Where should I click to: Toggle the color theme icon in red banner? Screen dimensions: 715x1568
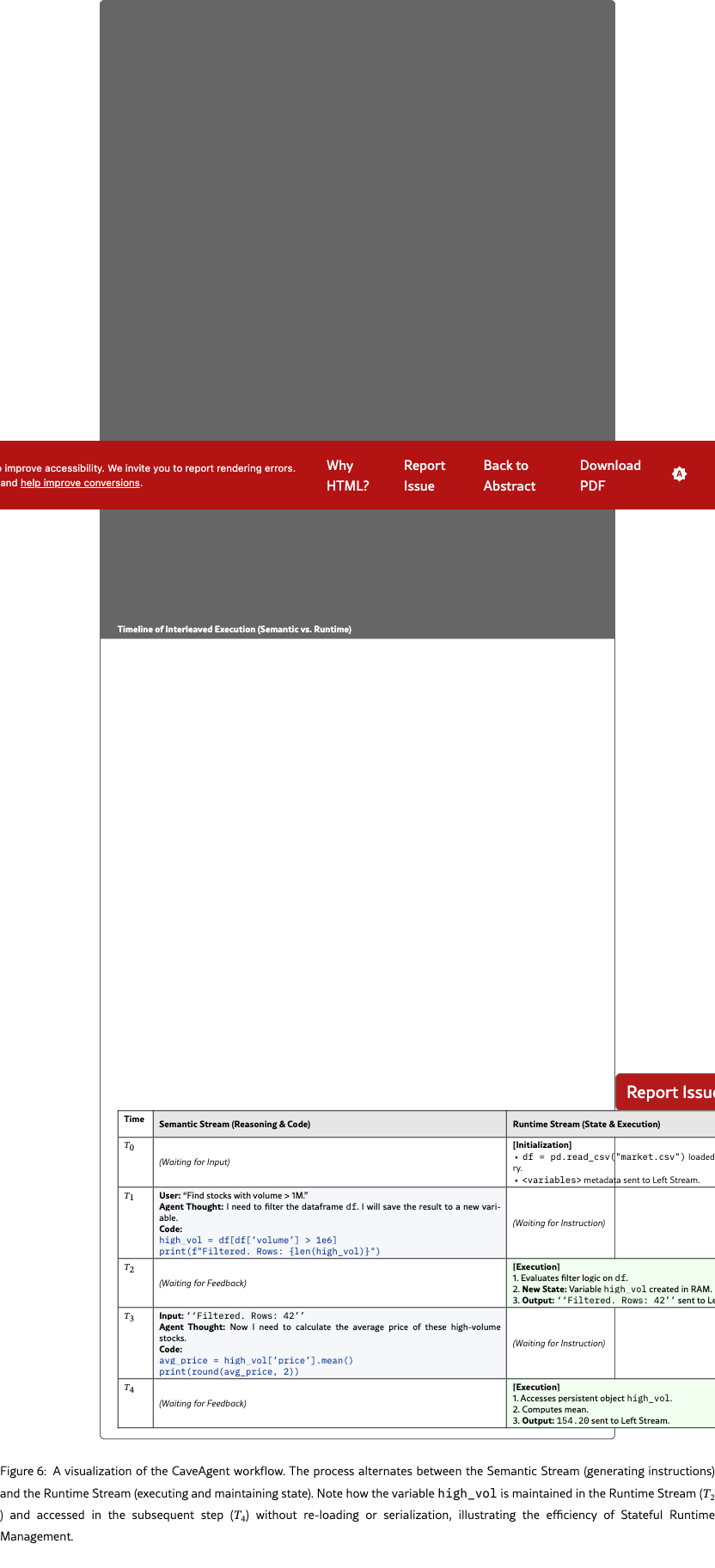pyautogui.click(x=679, y=474)
